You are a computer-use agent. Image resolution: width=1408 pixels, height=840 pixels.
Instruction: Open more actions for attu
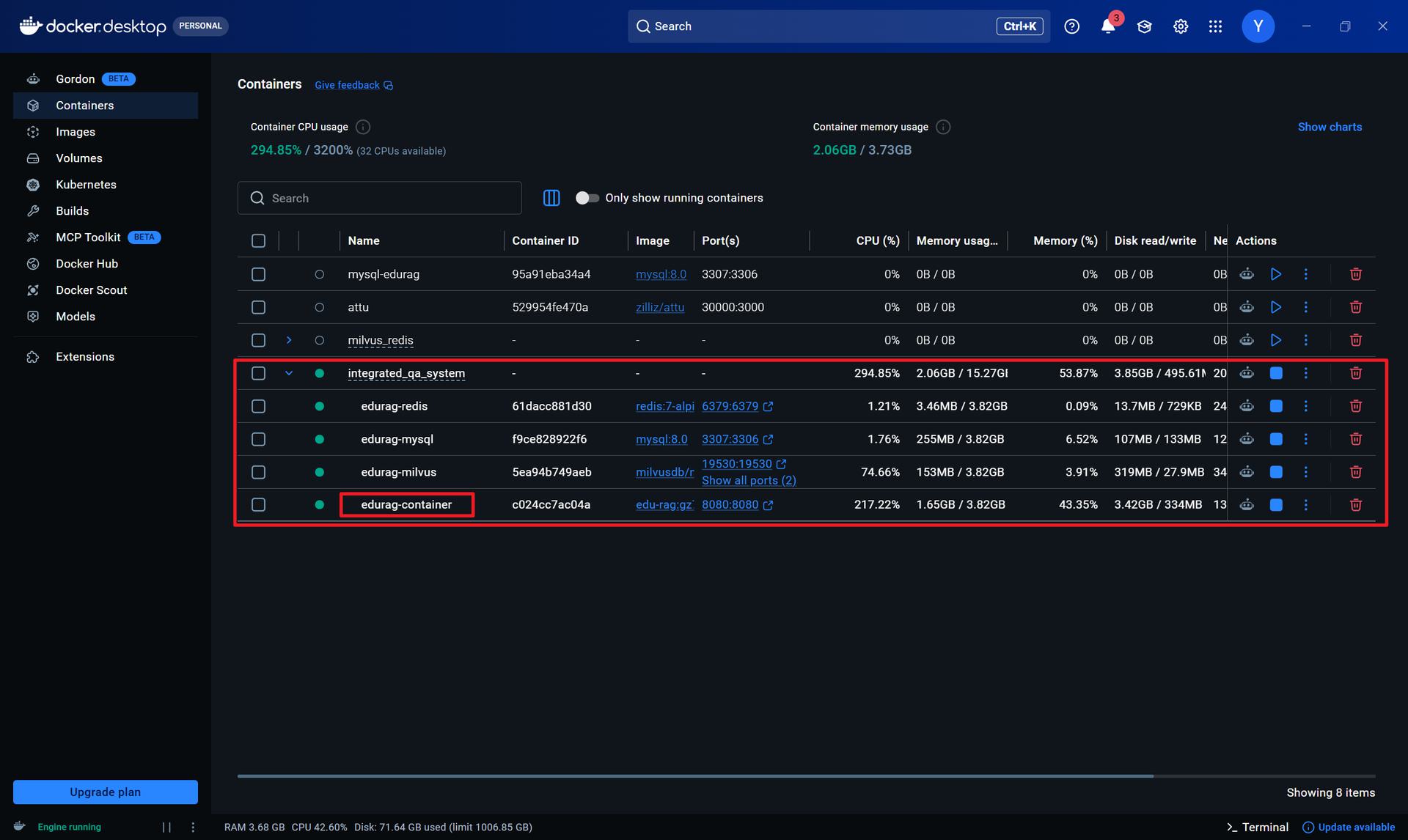(x=1305, y=307)
